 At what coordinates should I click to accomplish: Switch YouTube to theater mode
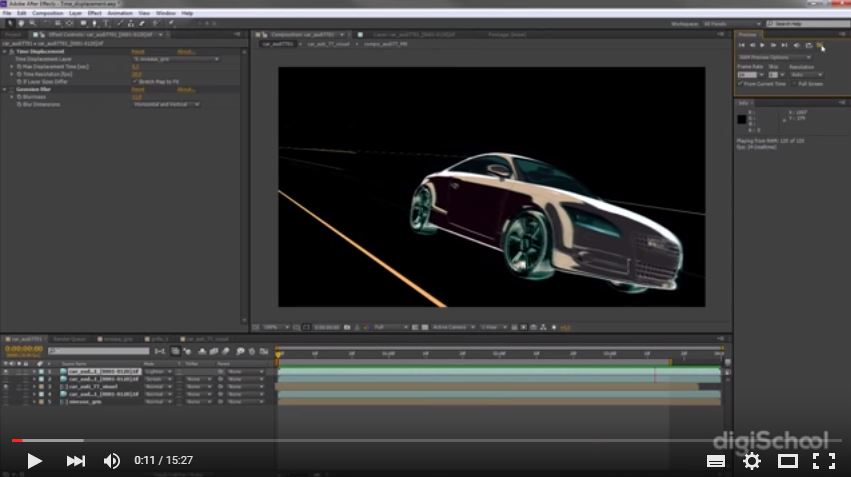point(788,461)
